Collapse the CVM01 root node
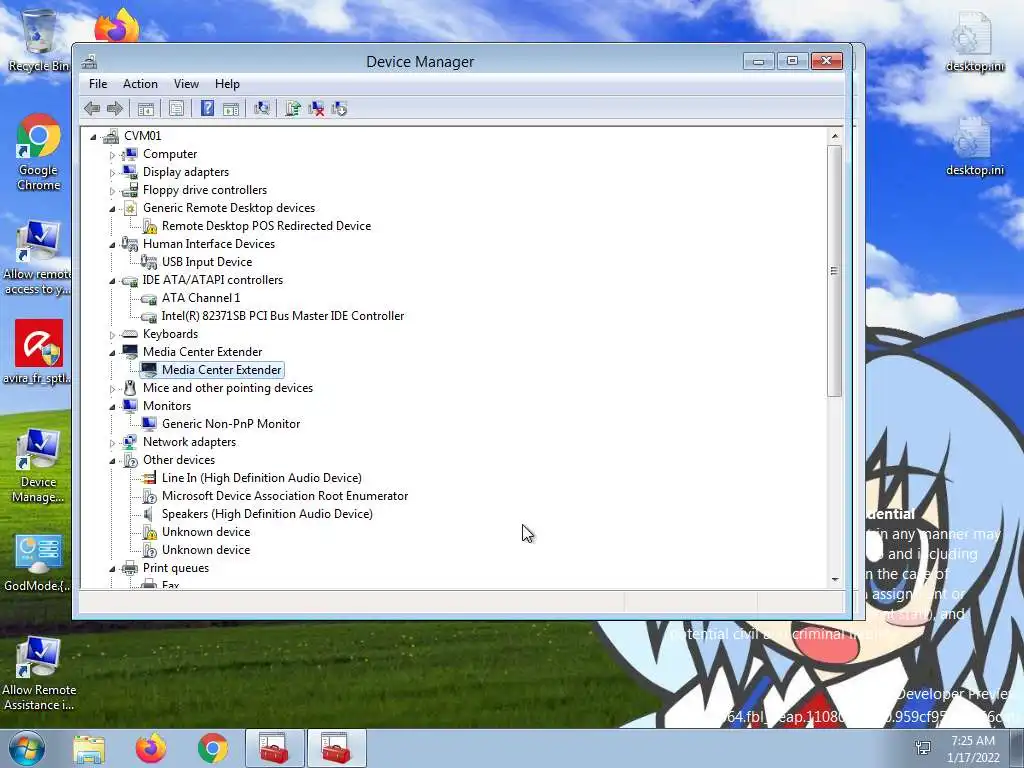 point(93,136)
